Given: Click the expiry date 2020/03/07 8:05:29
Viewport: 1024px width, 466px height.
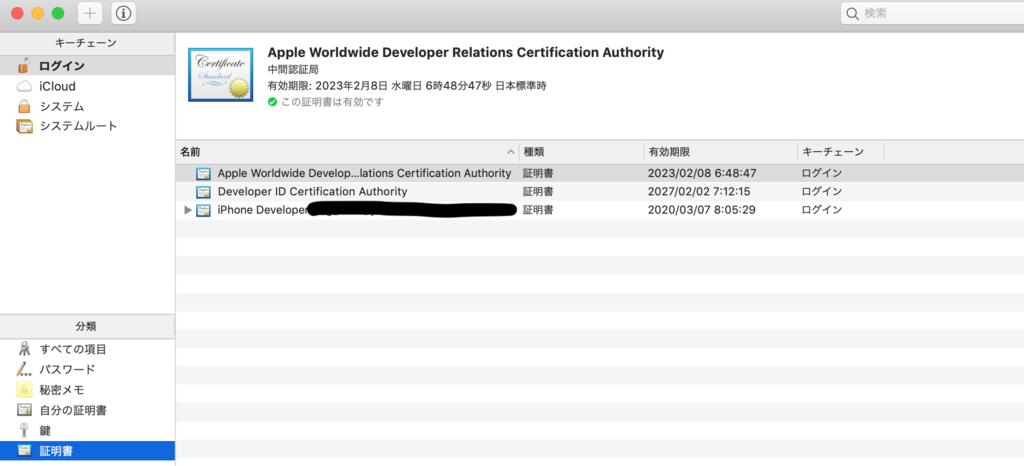Looking at the screenshot, I should 702,210.
